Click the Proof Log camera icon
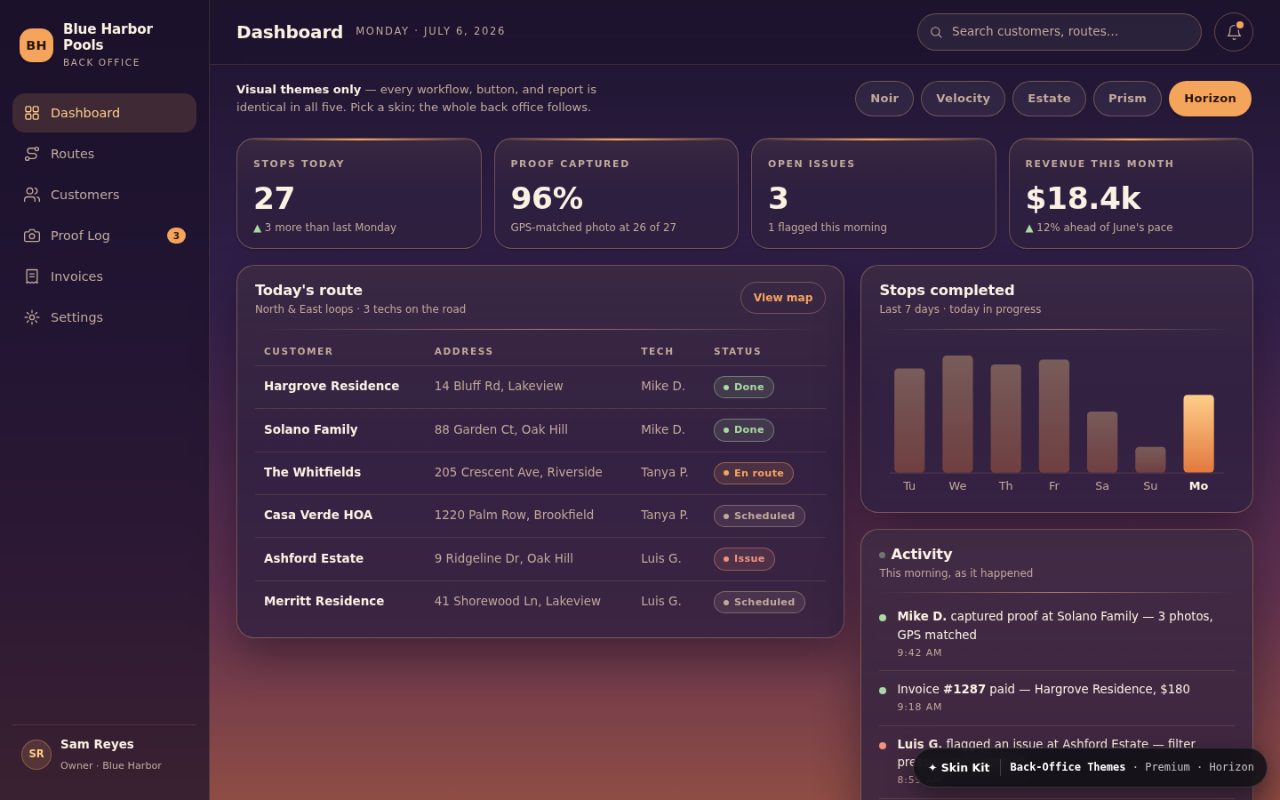 point(32,236)
